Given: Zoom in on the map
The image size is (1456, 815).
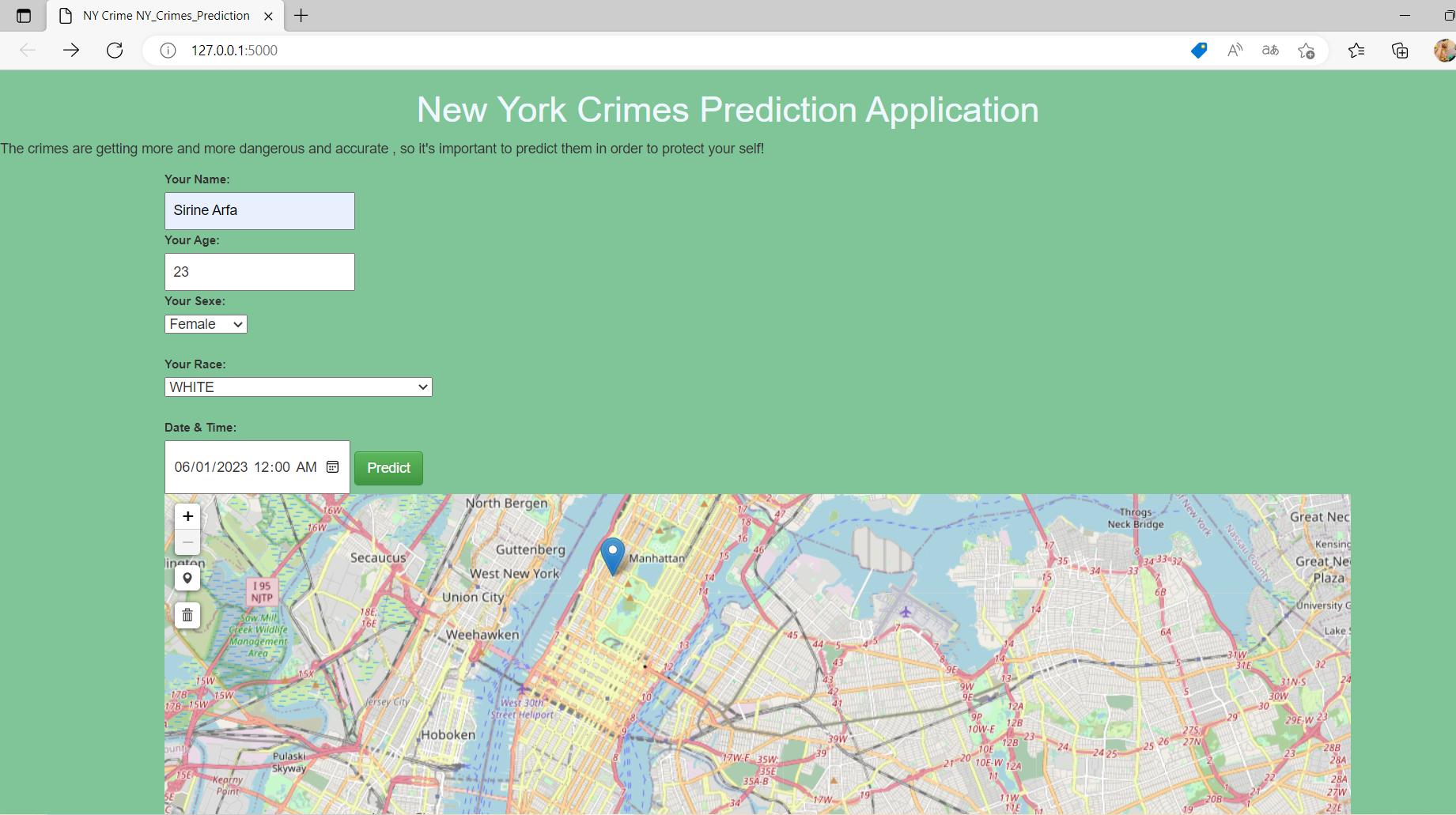Looking at the screenshot, I should (x=187, y=516).
